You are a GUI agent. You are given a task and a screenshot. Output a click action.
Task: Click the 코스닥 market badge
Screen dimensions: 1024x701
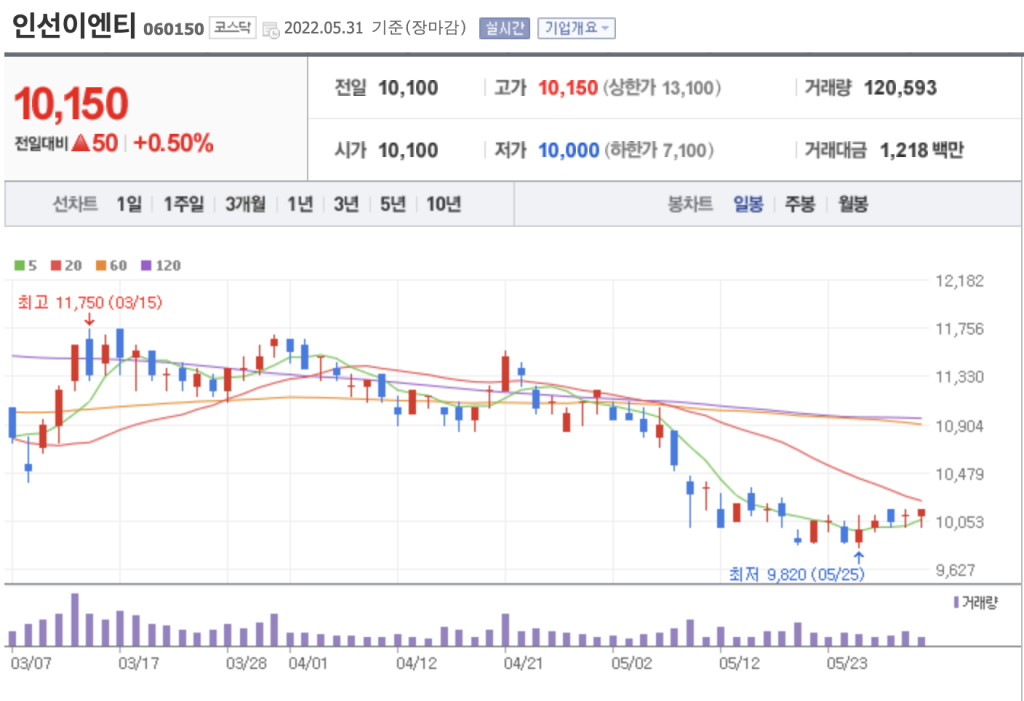[233, 28]
